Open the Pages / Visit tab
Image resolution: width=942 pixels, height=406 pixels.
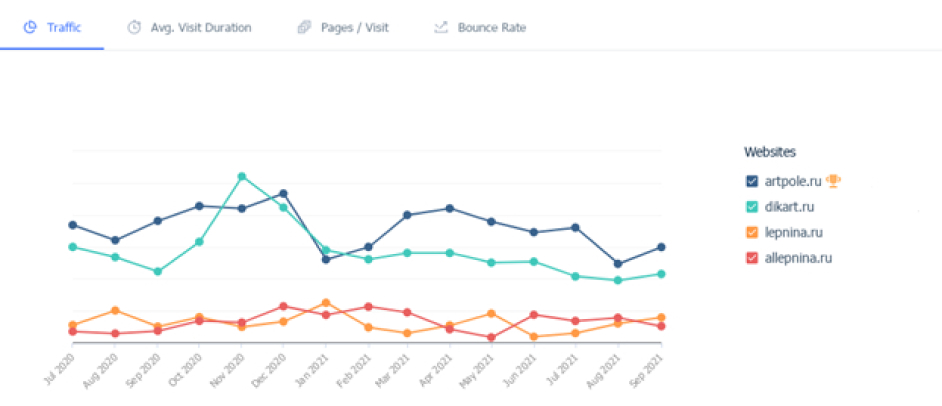pyautogui.click(x=355, y=27)
